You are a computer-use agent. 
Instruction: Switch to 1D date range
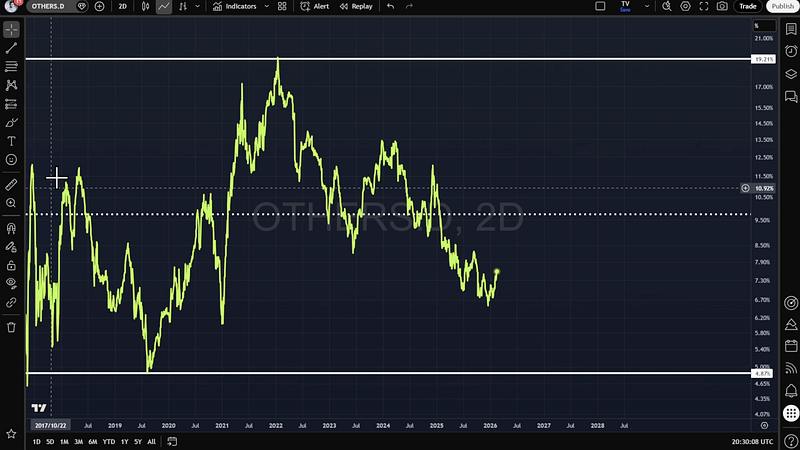[36, 442]
